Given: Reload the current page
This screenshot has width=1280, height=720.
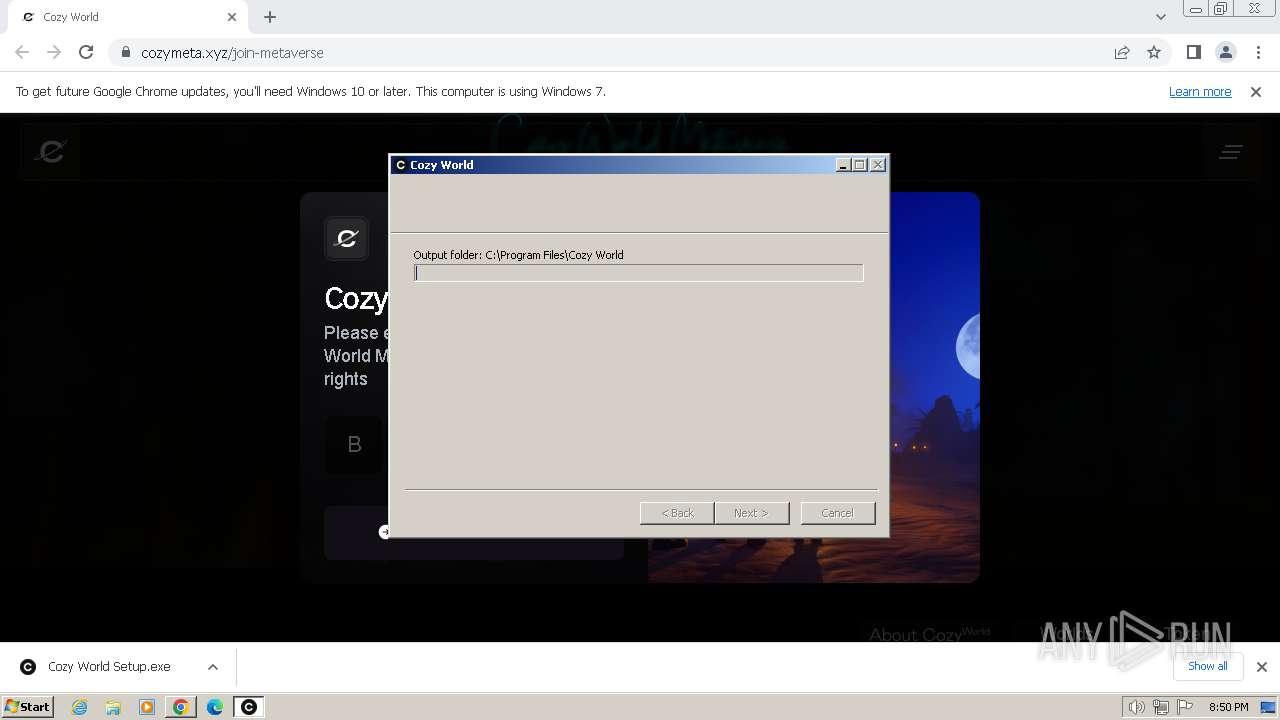Looking at the screenshot, I should [x=86, y=52].
